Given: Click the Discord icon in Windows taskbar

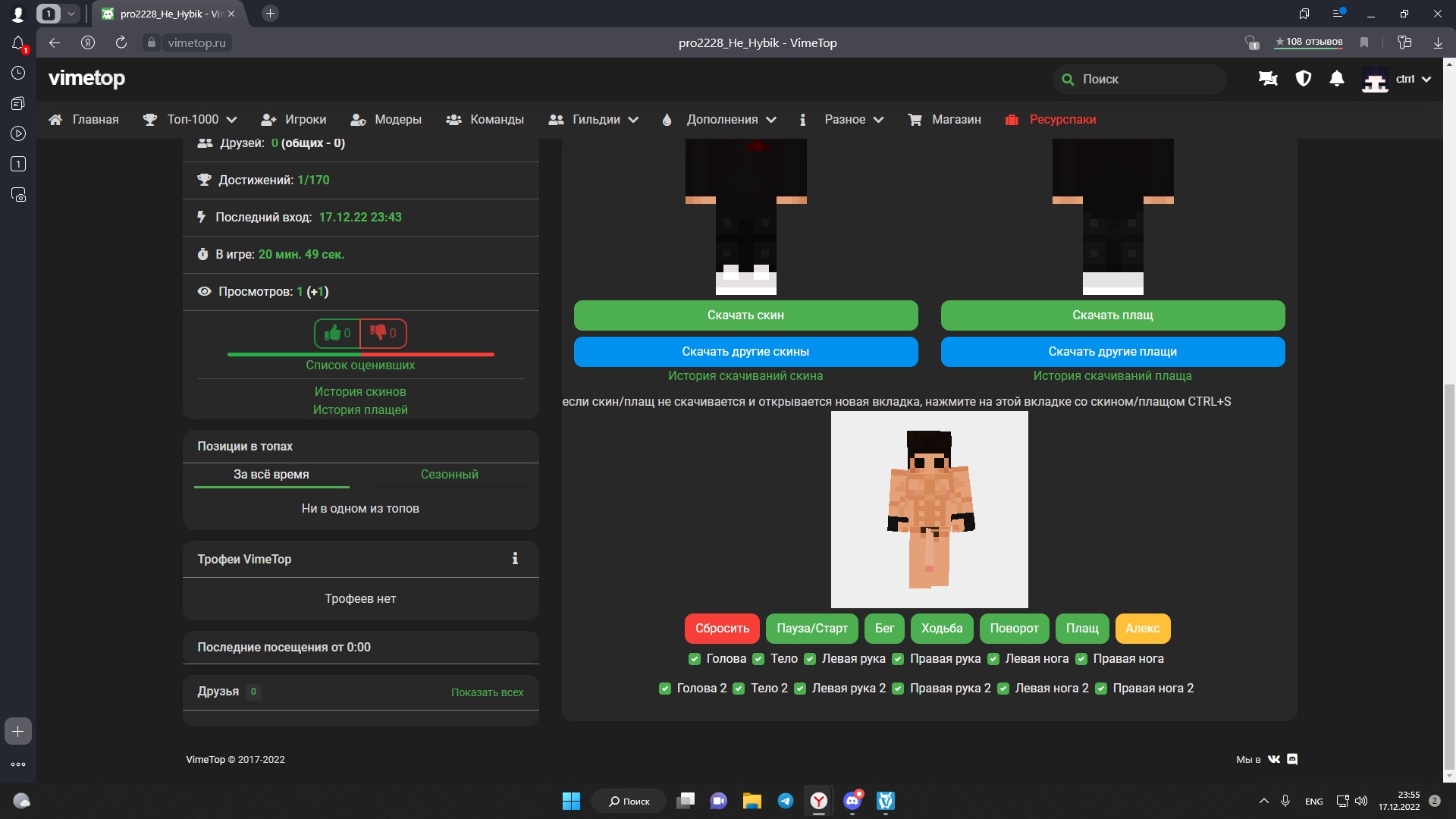Looking at the screenshot, I should pyautogui.click(x=852, y=801).
